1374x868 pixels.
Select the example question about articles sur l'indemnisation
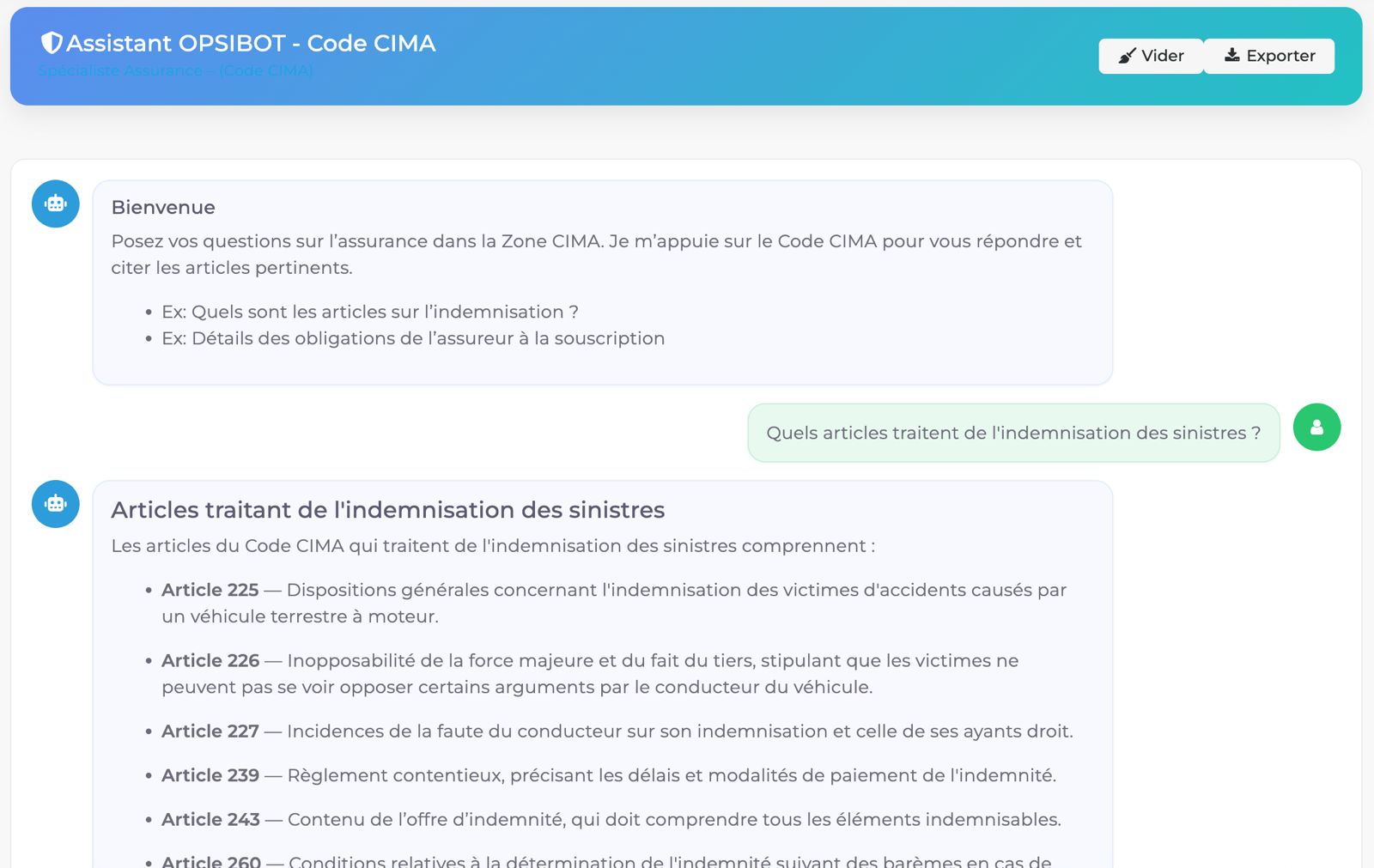pyautogui.click(x=369, y=312)
